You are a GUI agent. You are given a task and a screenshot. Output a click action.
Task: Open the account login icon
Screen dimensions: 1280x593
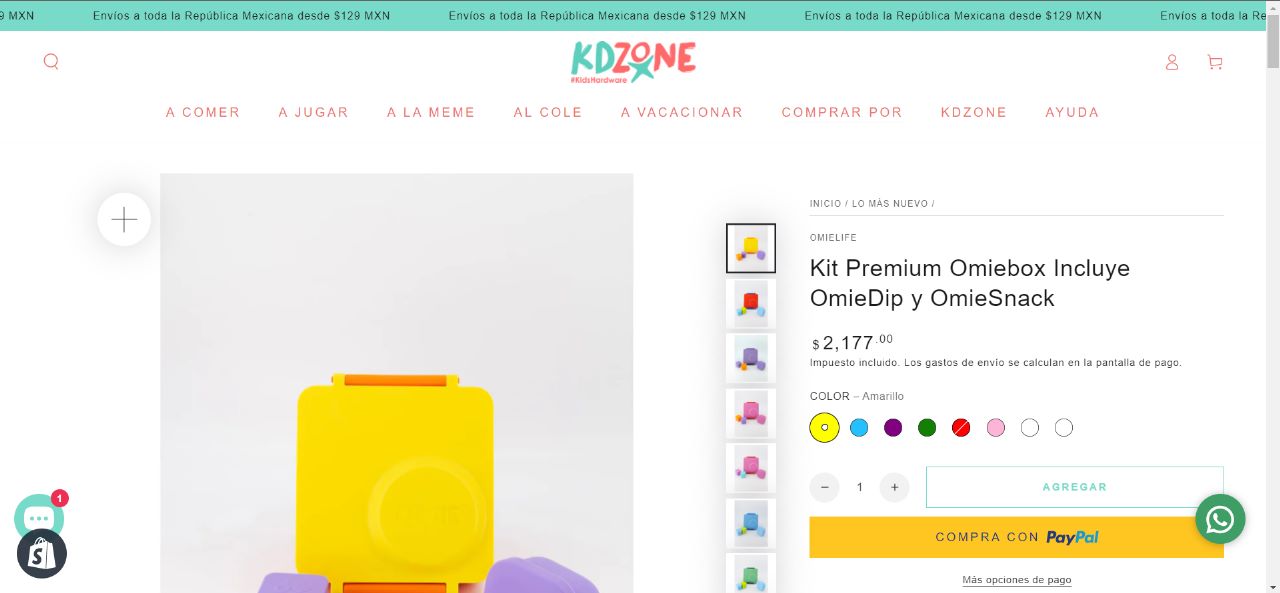pyautogui.click(x=1172, y=62)
